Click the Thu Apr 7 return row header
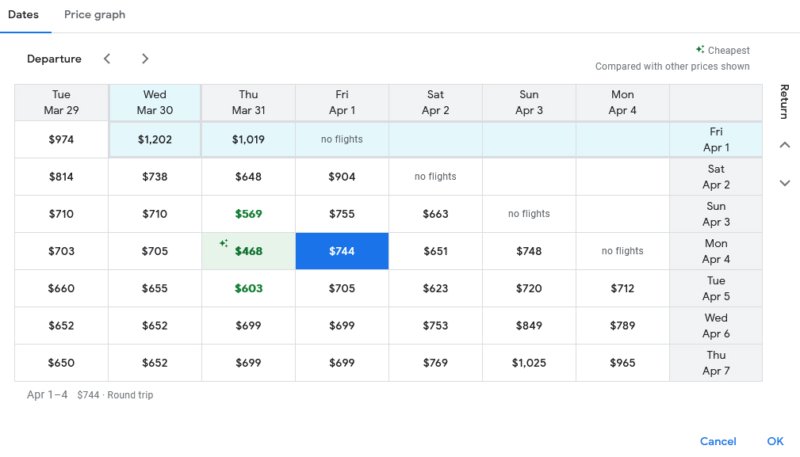The height and width of the screenshot is (457, 800). tap(715, 363)
